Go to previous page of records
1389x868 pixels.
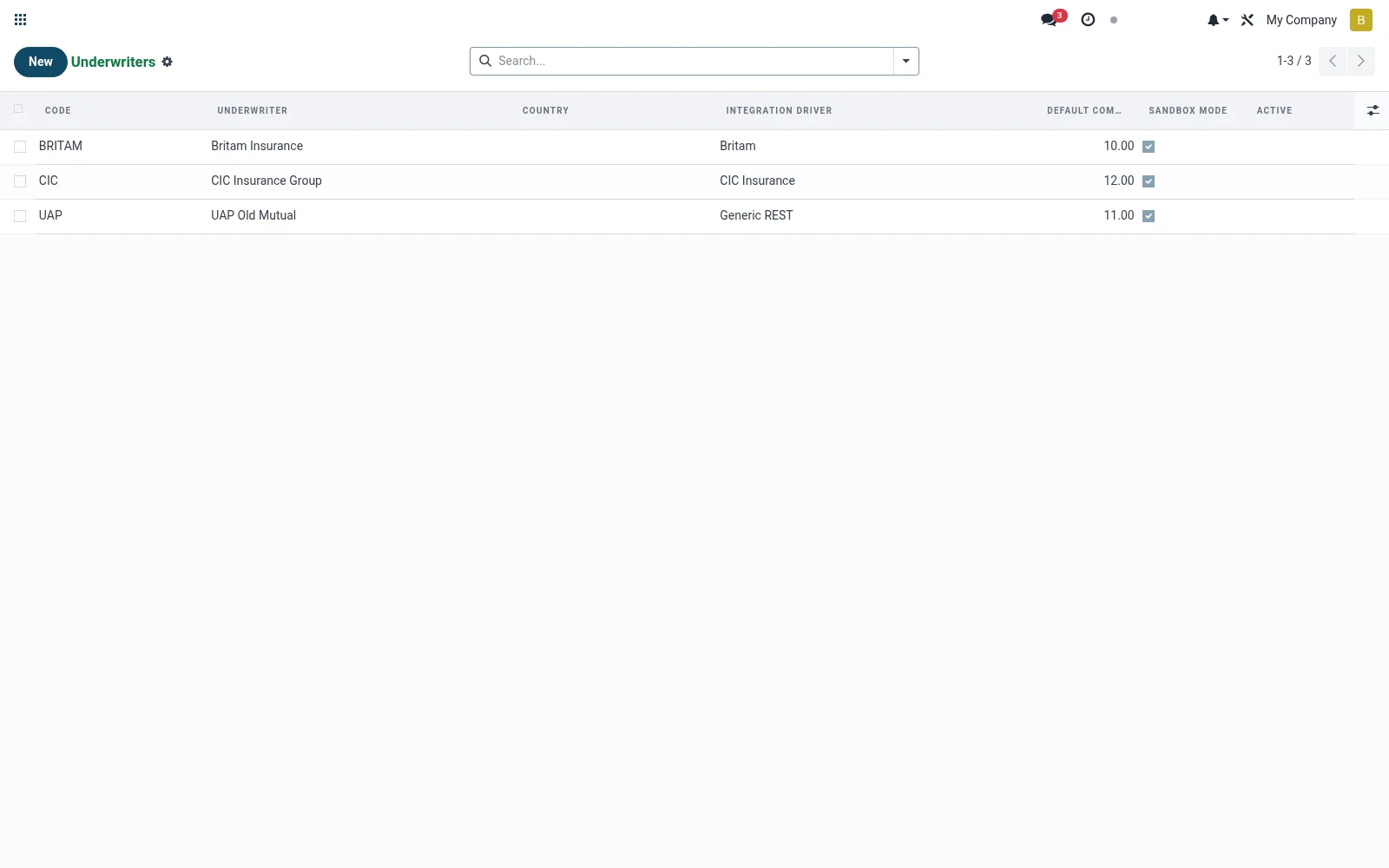[1333, 61]
